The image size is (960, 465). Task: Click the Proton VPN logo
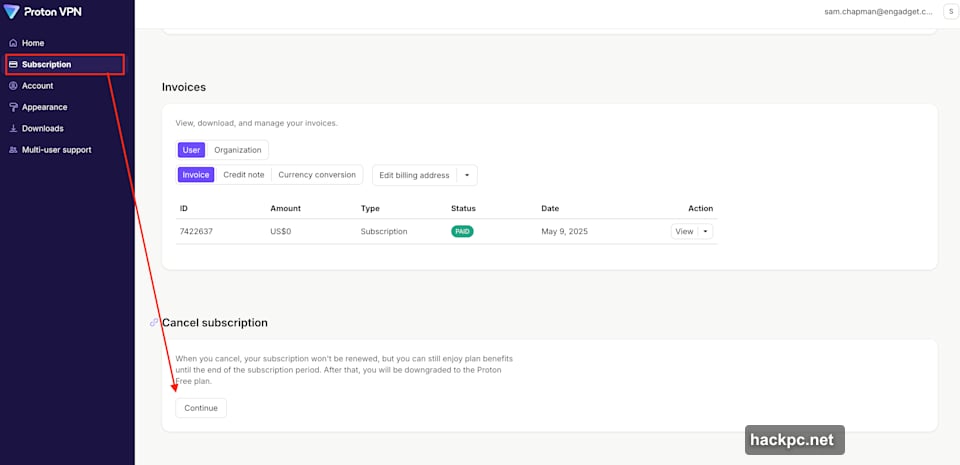(x=43, y=12)
